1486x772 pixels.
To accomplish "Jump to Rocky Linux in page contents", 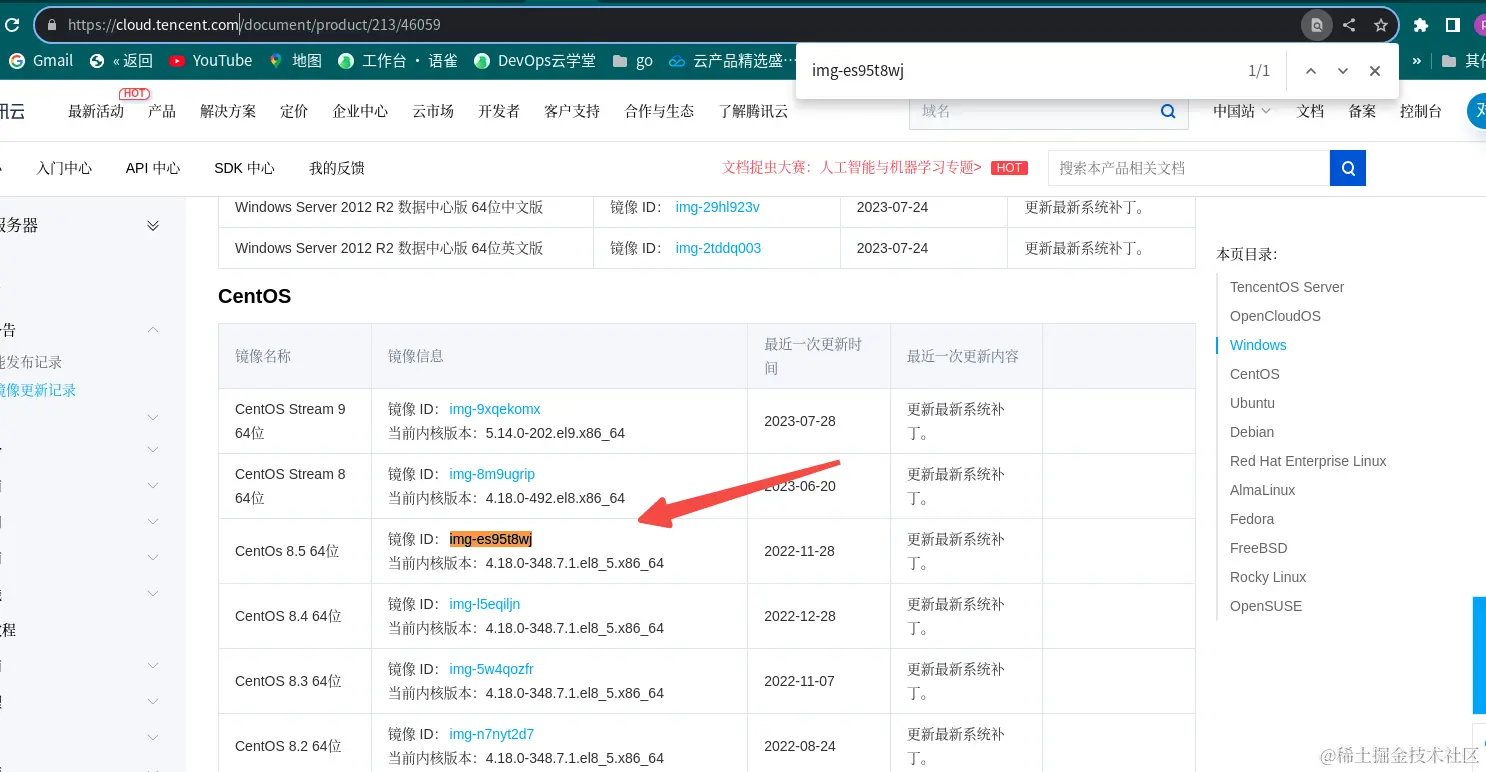I will tap(1268, 577).
